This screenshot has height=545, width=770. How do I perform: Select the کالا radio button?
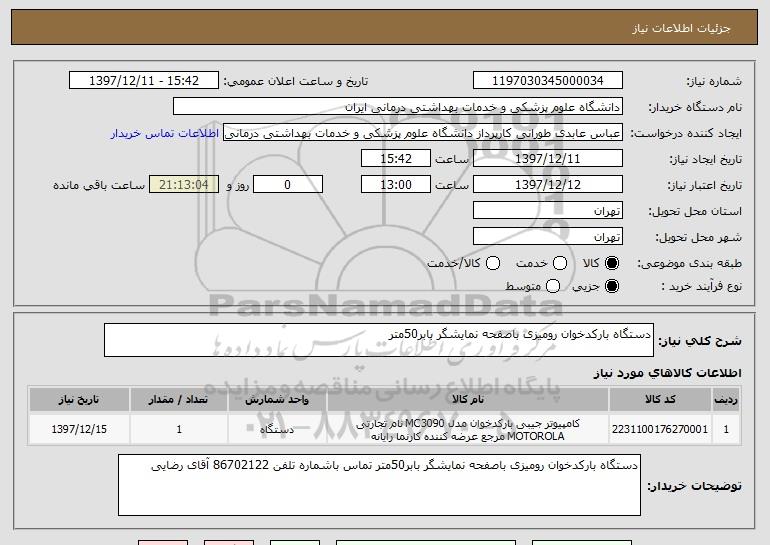[612, 264]
